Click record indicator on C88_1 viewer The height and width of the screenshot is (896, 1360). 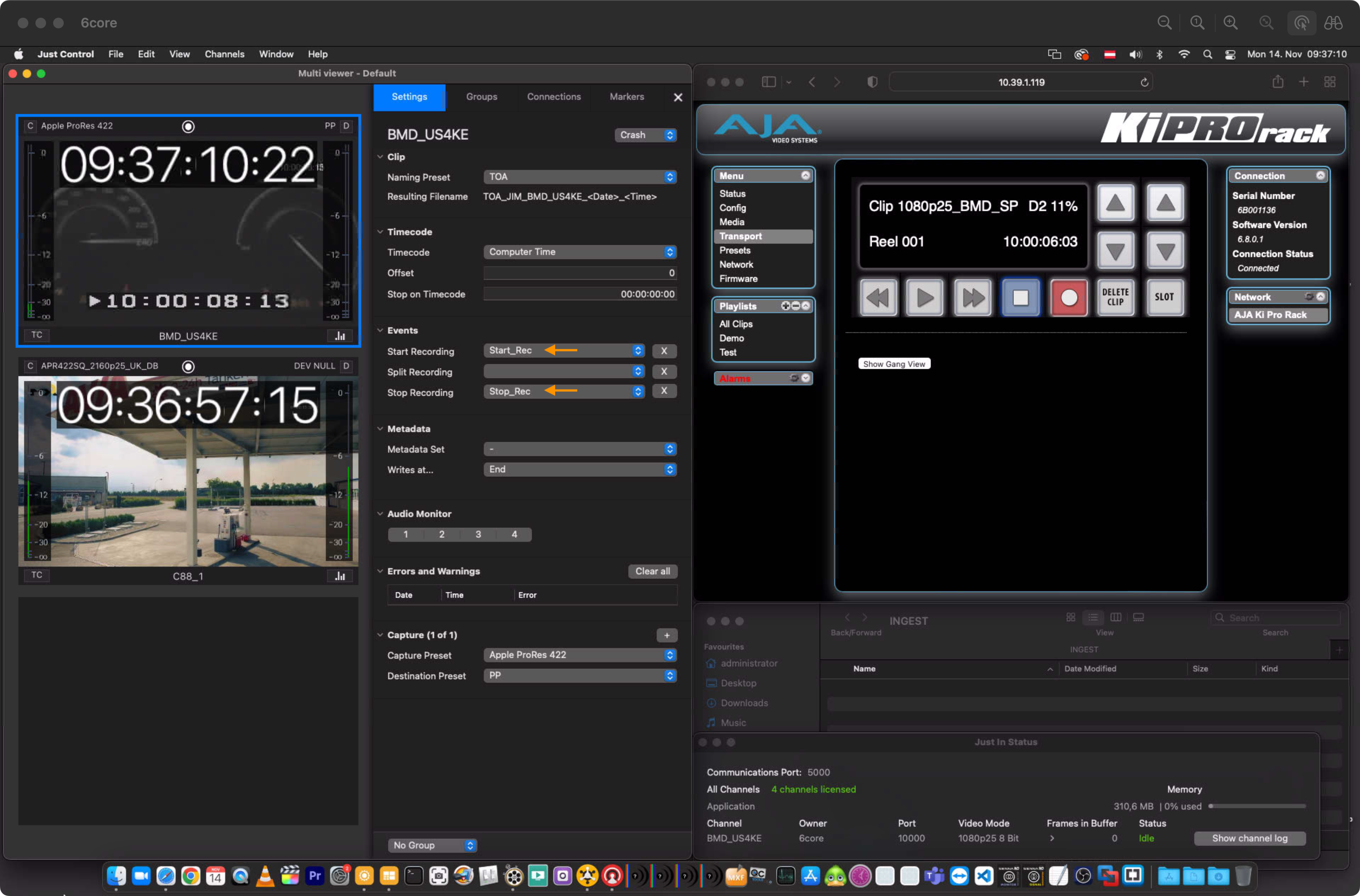(188, 366)
